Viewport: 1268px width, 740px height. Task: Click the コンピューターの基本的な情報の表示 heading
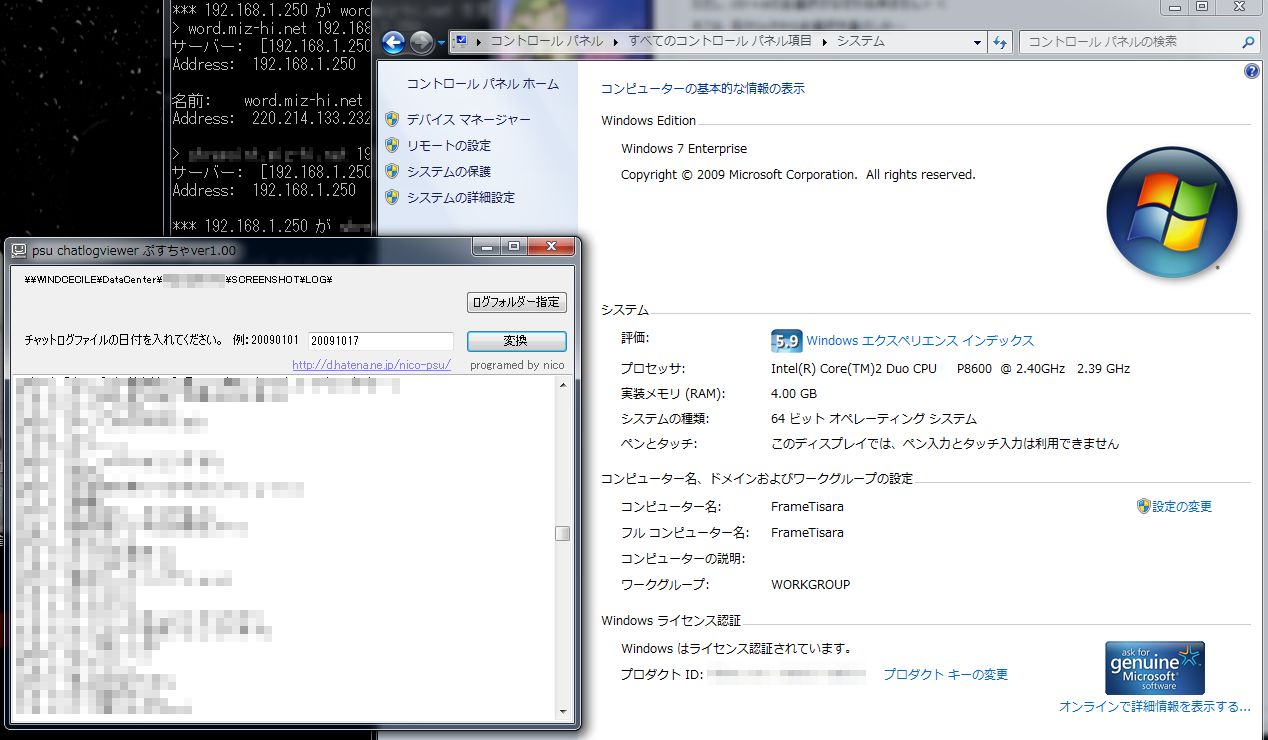point(703,88)
